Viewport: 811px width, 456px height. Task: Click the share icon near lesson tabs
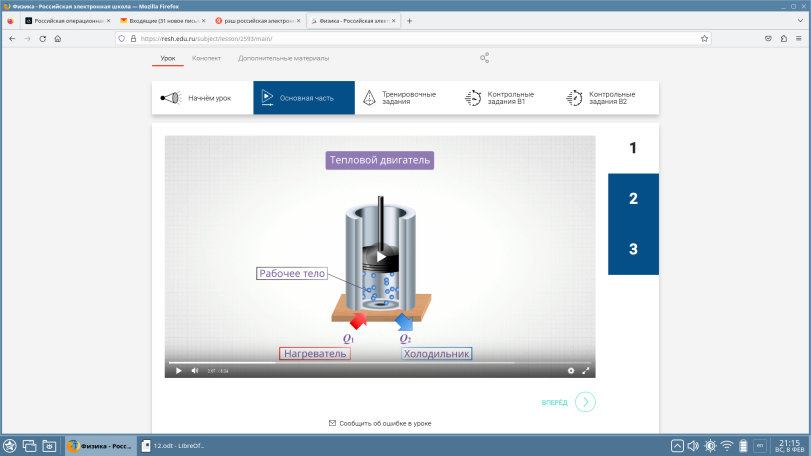pyautogui.click(x=485, y=58)
